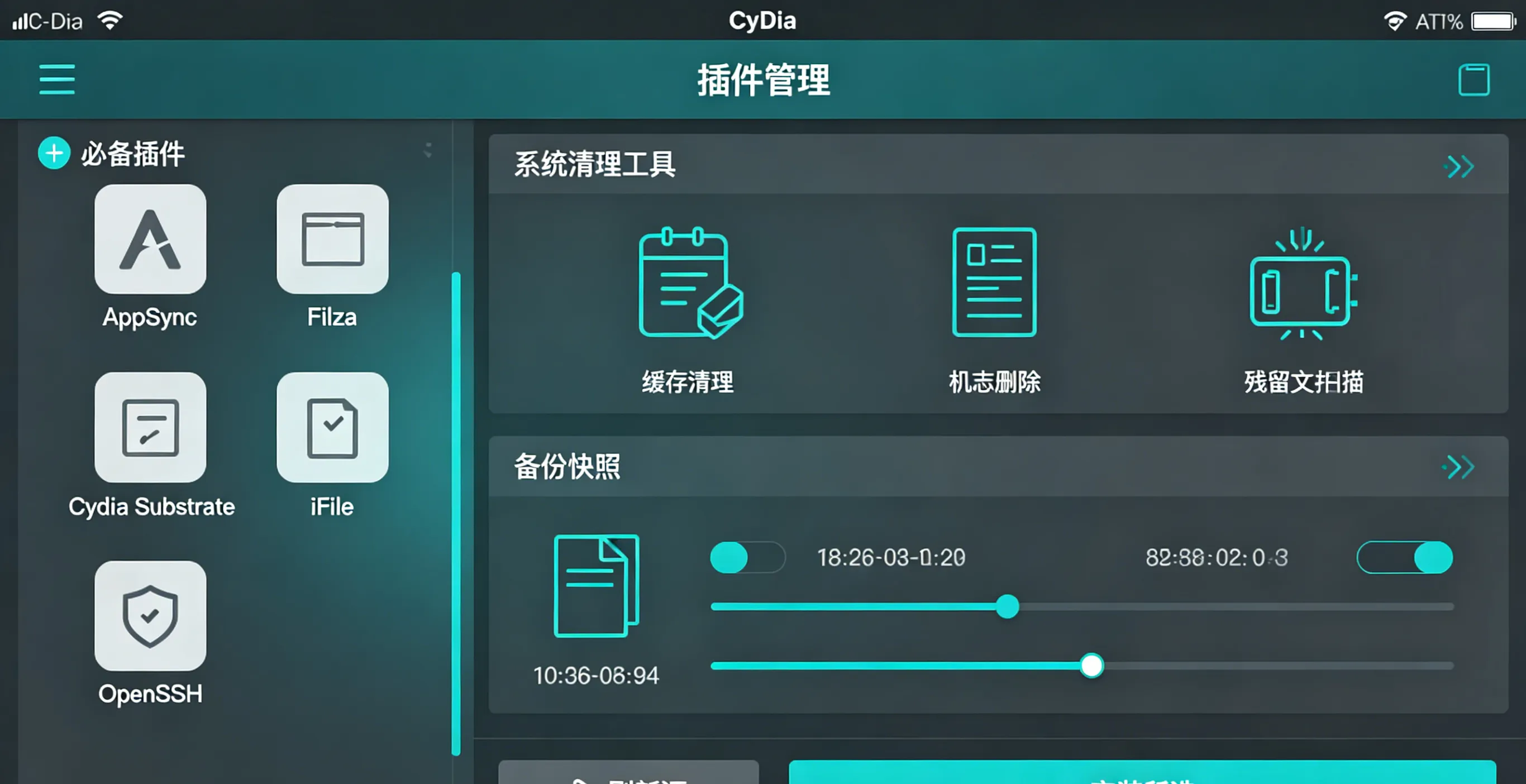
Task: Tap the plus icon beside 必备插件
Action: coord(54,153)
